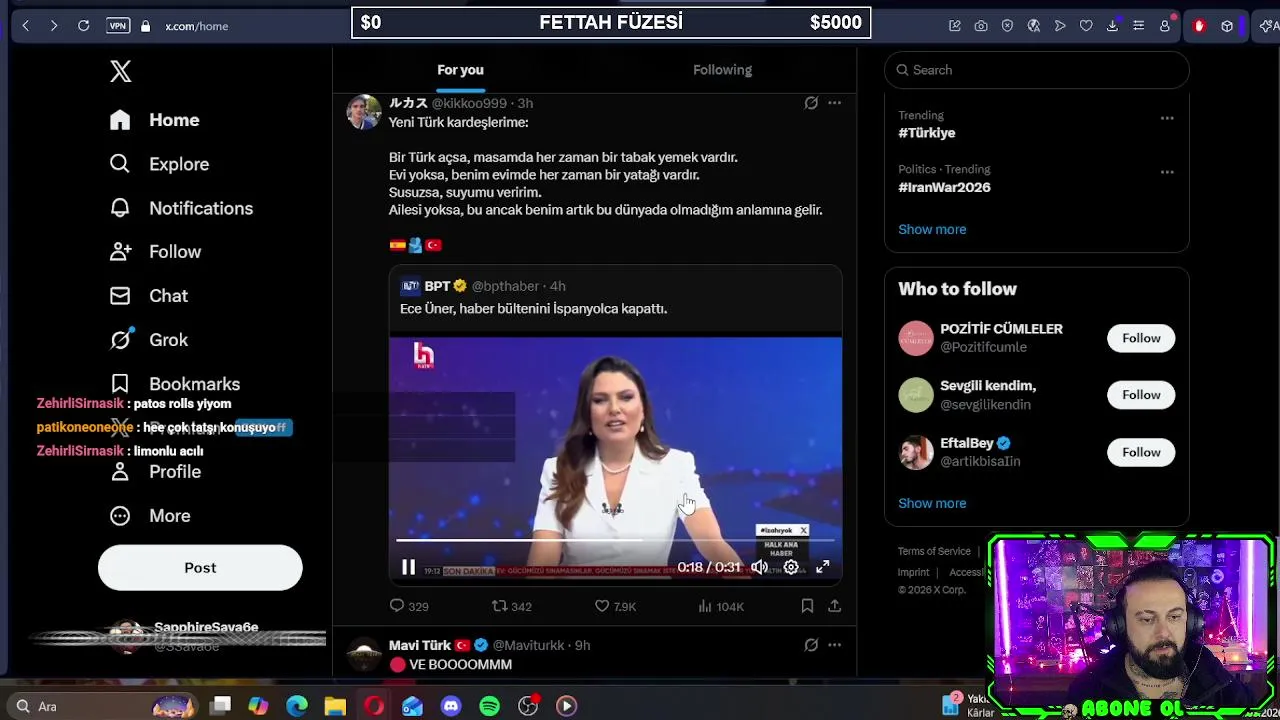Click Show more under trends
The height and width of the screenshot is (720, 1280).
tap(932, 229)
